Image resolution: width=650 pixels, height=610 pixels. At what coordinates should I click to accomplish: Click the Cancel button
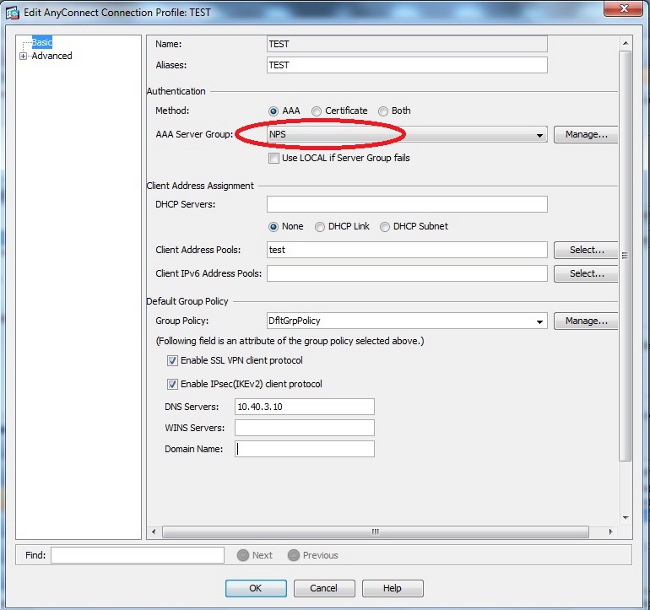(324, 588)
